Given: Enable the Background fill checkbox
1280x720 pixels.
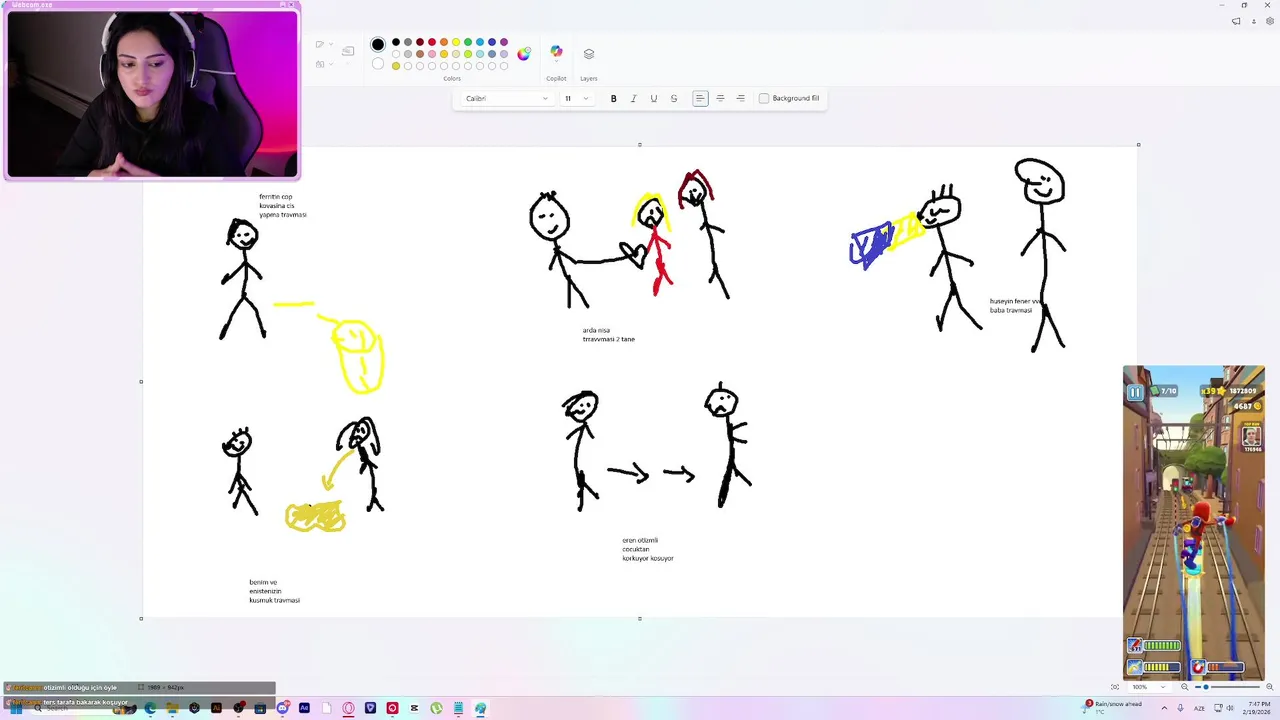Looking at the screenshot, I should (x=764, y=98).
